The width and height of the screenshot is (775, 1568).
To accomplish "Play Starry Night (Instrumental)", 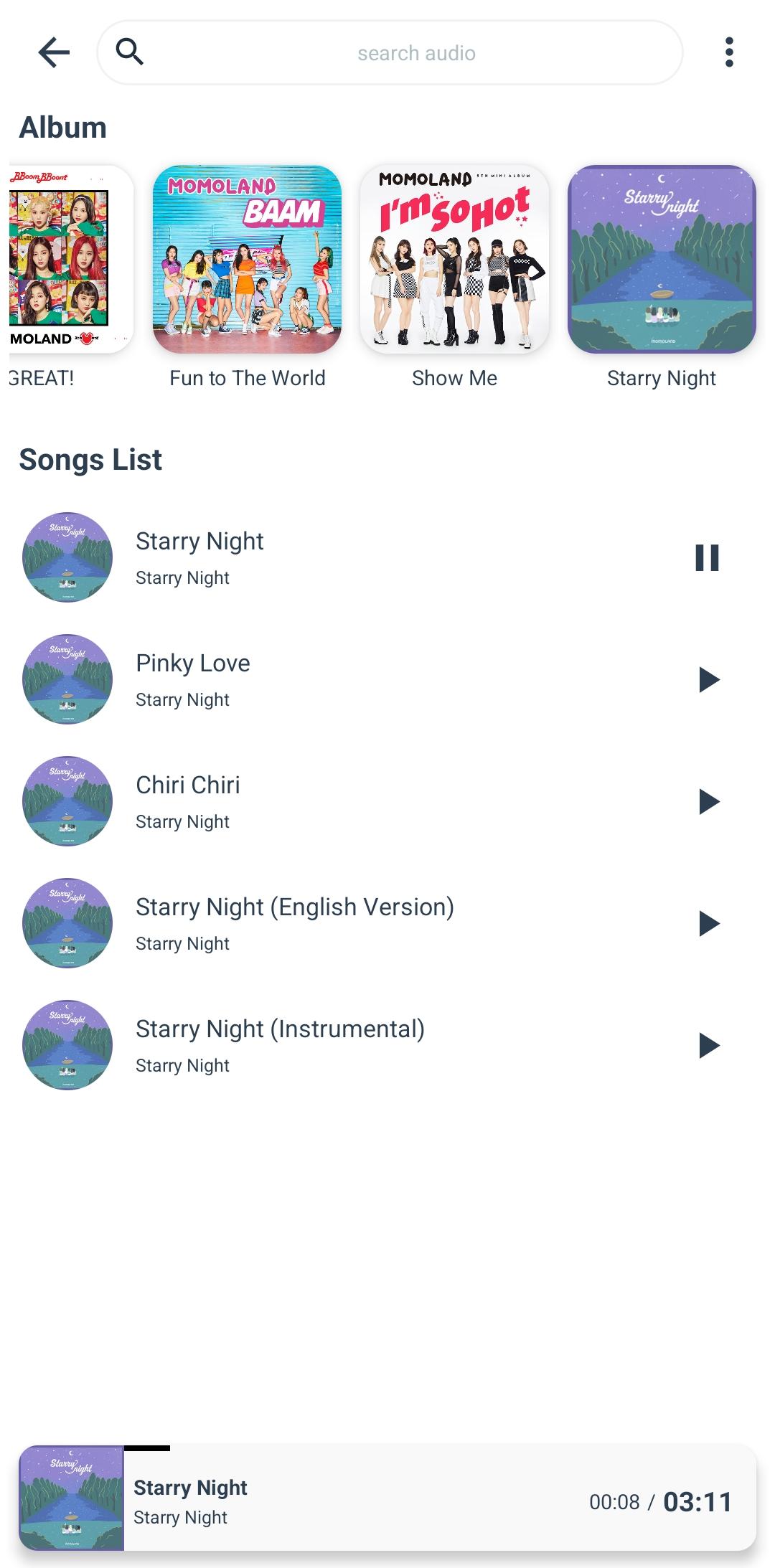I will click(708, 1045).
